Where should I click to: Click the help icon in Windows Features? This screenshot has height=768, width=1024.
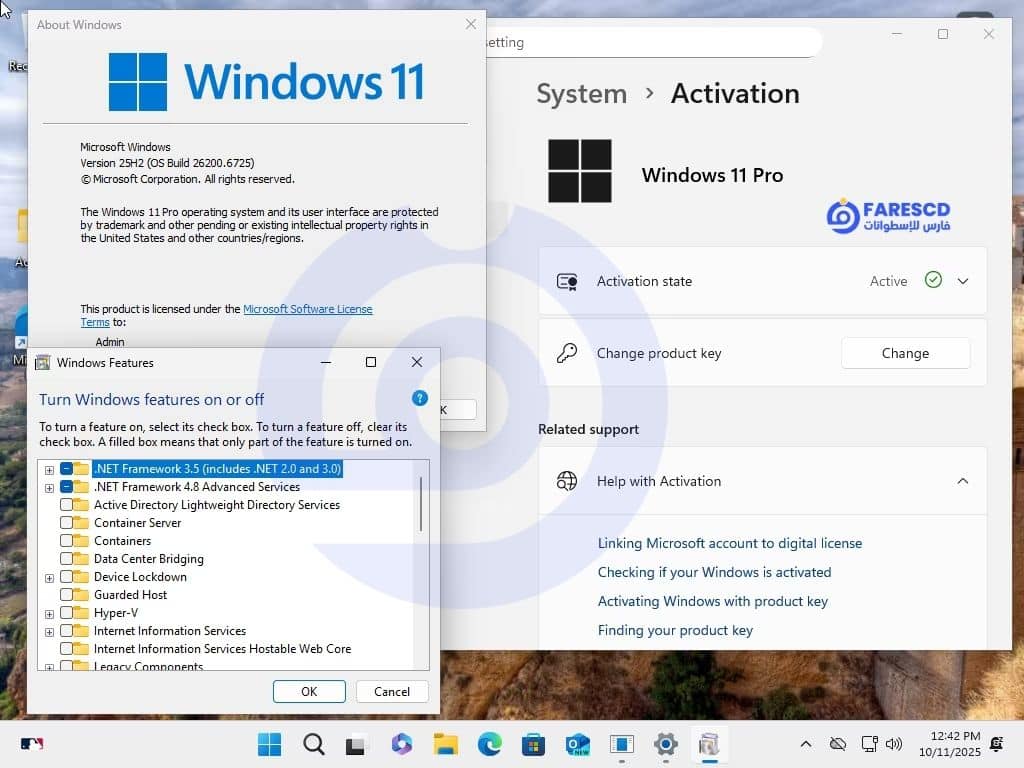(x=420, y=398)
